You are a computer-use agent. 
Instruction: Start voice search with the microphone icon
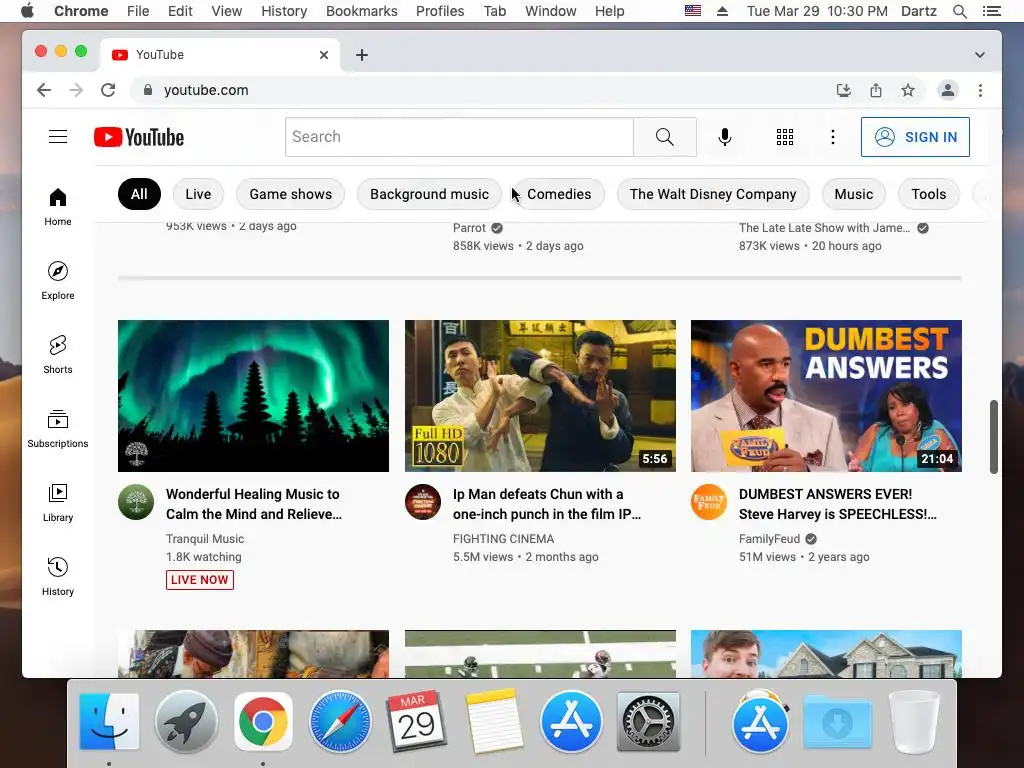(724, 136)
